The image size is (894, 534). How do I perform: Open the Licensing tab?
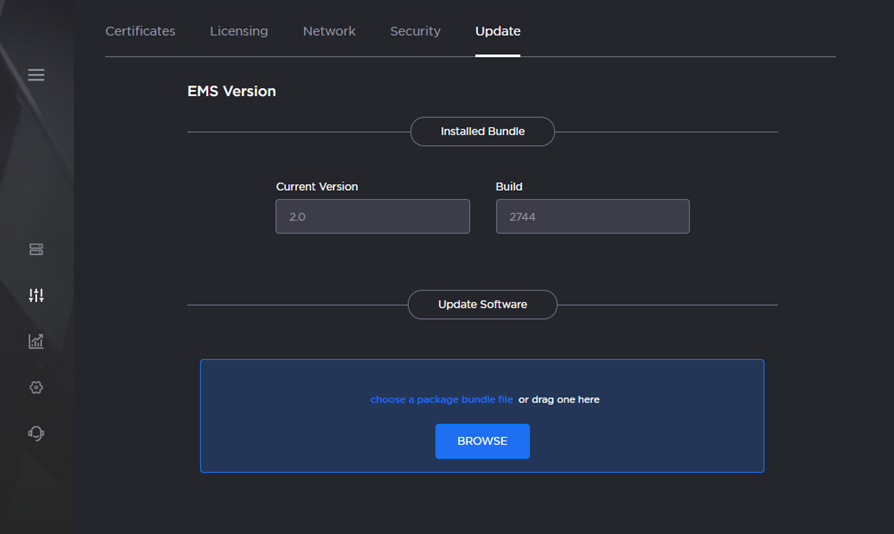[239, 31]
